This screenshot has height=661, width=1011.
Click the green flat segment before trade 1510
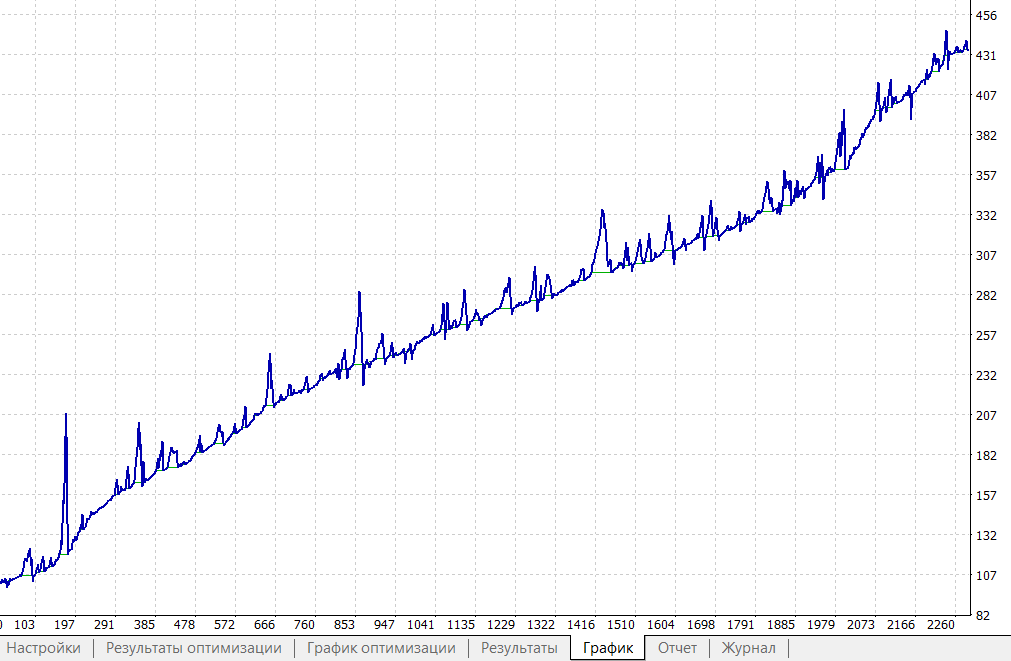click(602, 272)
